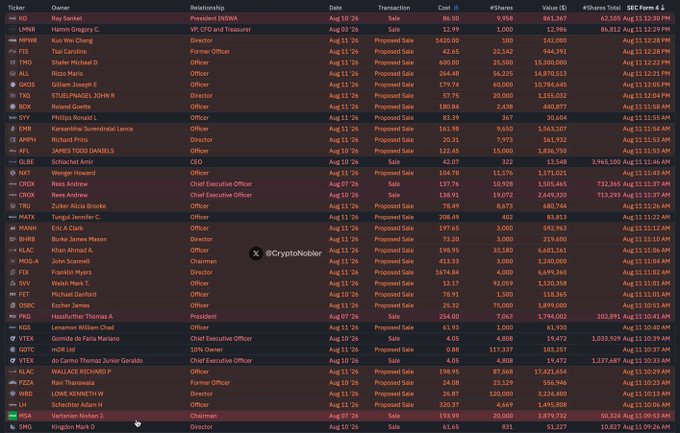Open the FET ticker link
The image size is (680, 433).
(x=24, y=295)
